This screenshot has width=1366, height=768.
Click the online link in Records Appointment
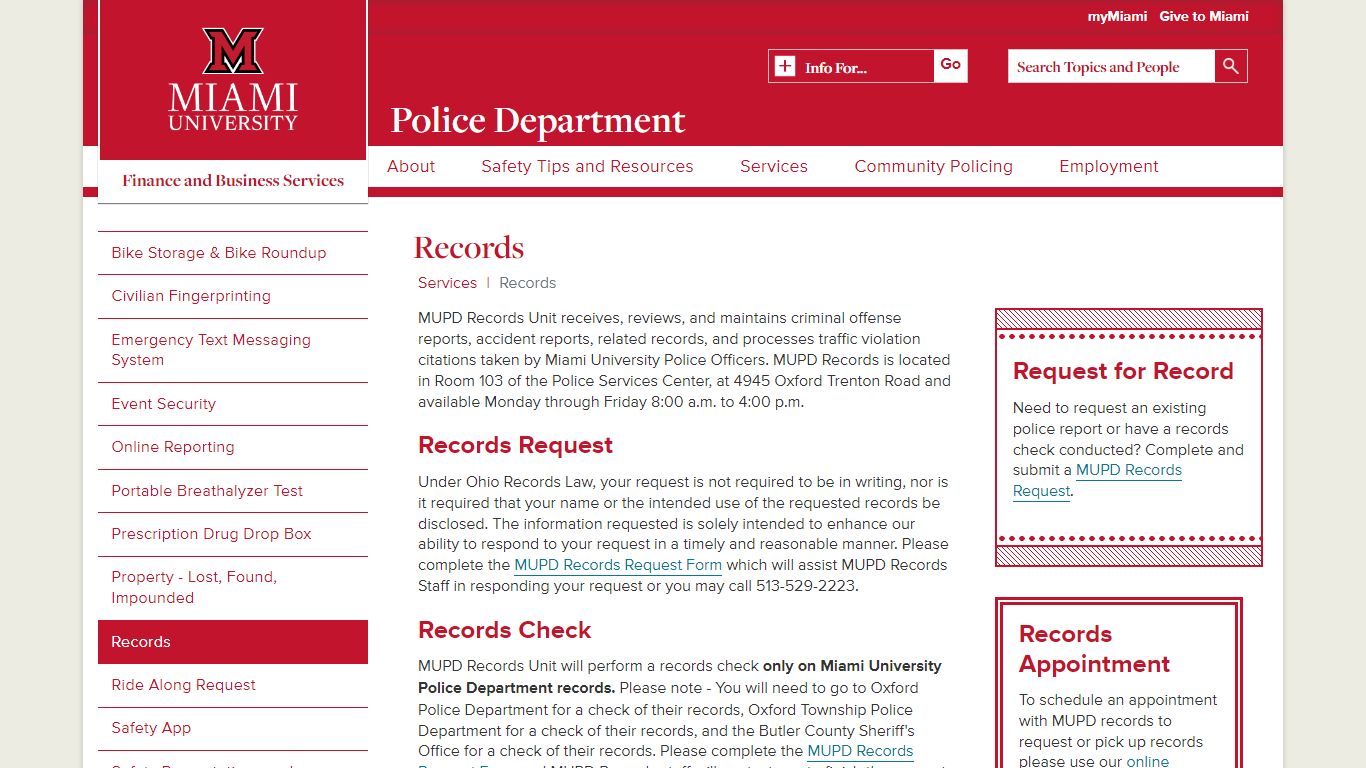coord(1148,761)
